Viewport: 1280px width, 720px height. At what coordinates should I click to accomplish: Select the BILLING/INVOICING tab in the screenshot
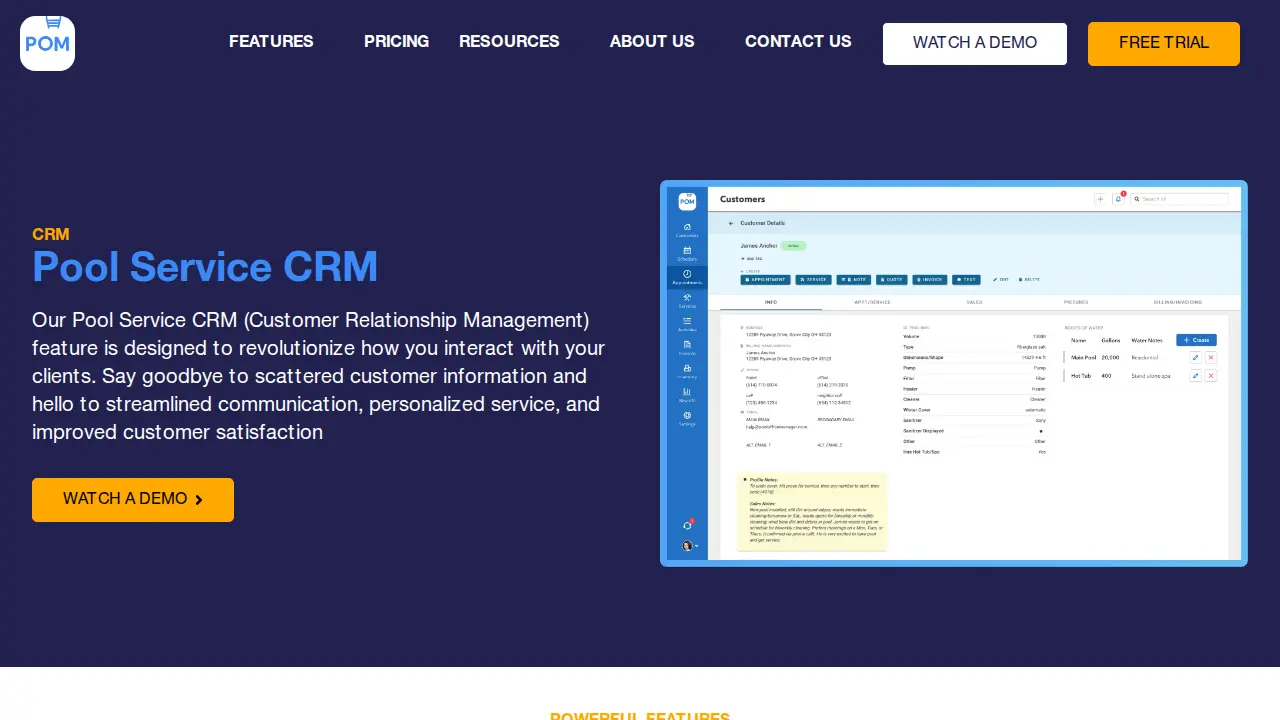(1178, 302)
